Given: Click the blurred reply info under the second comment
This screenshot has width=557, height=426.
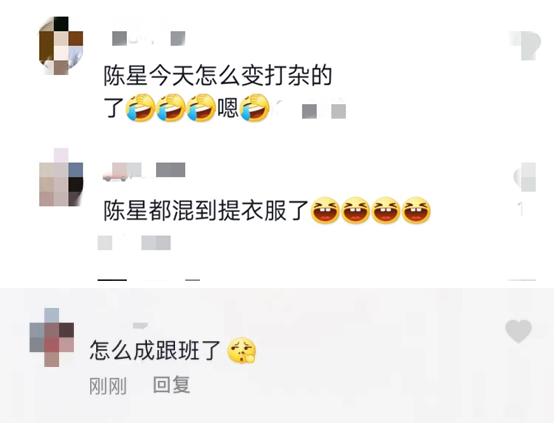Looking at the screenshot, I should tap(134, 243).
